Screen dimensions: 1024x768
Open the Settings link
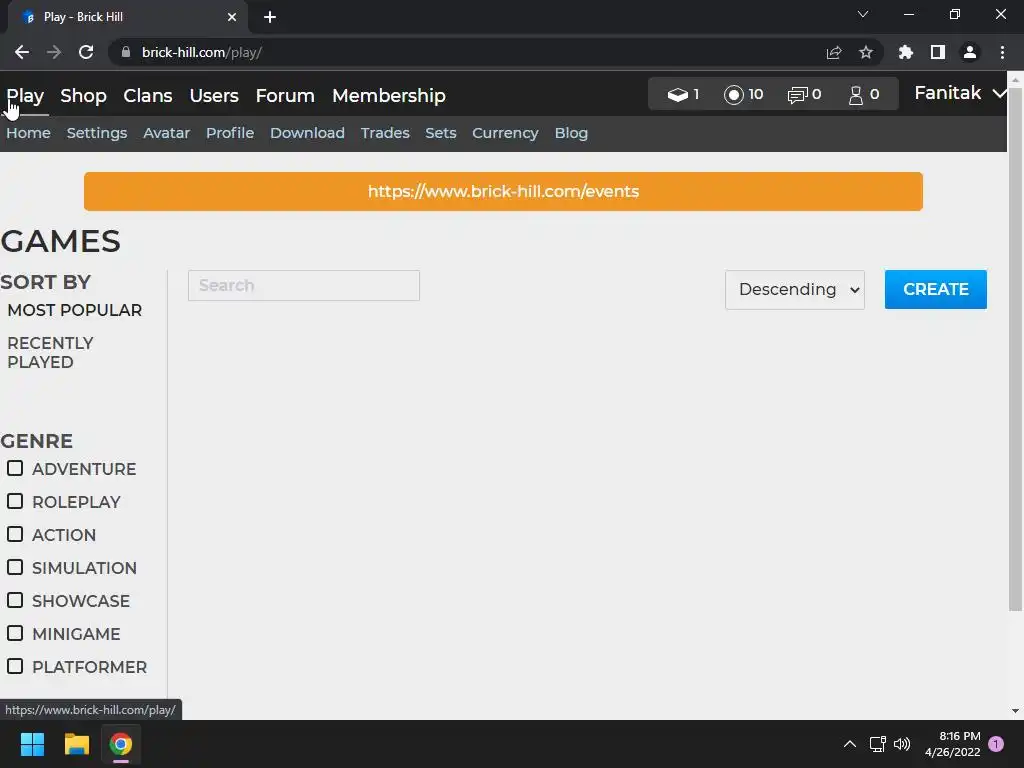coord(97,133)
